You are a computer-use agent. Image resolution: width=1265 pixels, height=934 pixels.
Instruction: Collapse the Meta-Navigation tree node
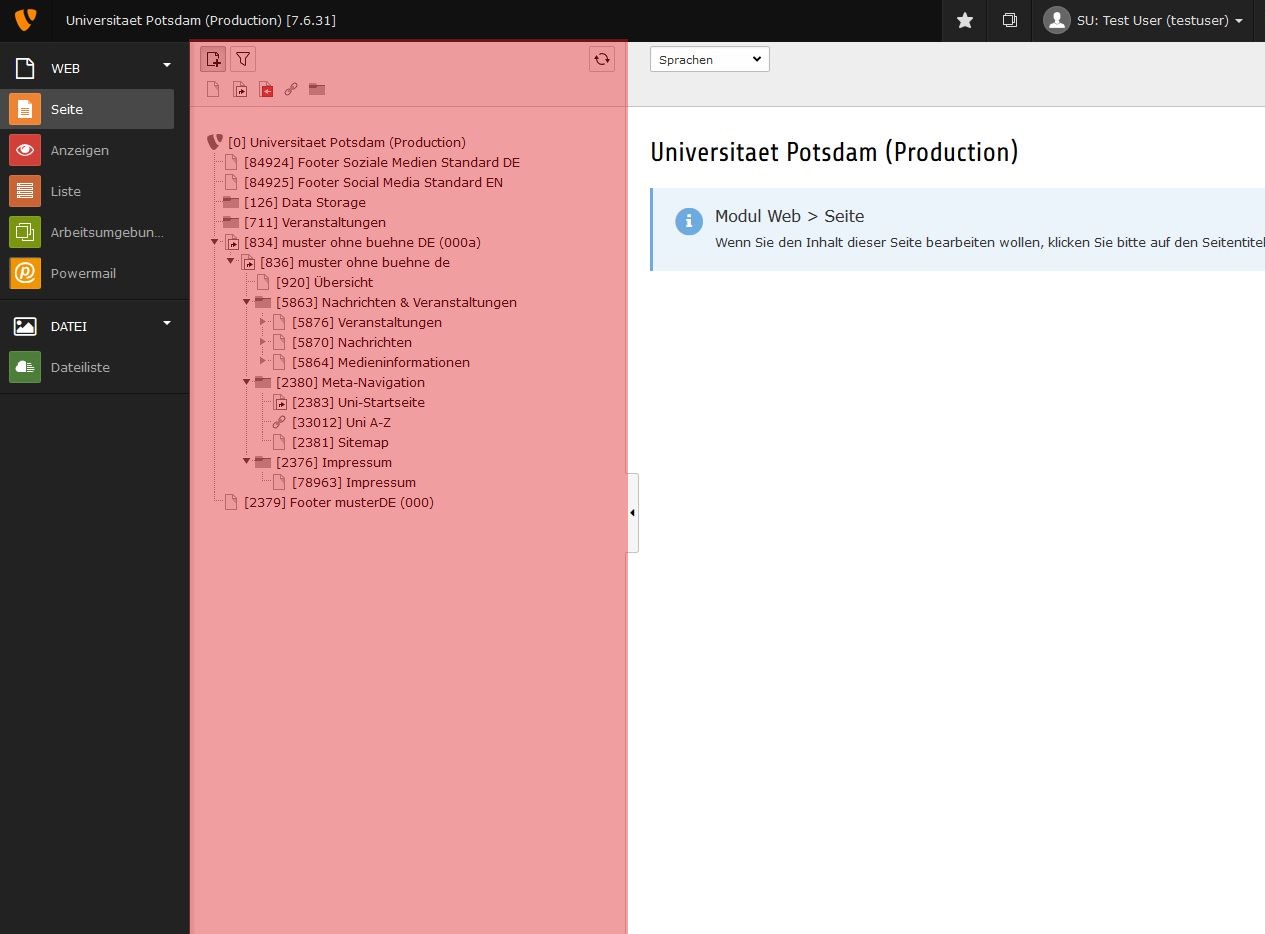pyautogui.click(x=247, y=382)
